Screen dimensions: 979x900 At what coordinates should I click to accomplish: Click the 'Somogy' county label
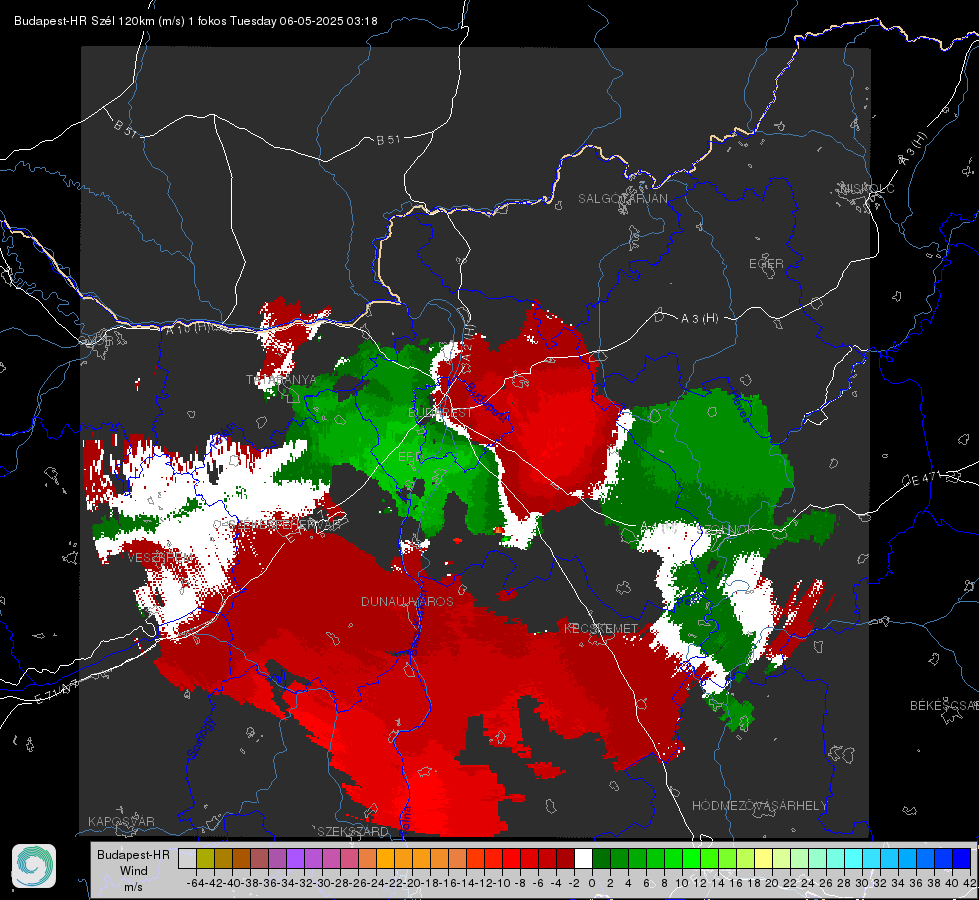tap(200, 739)
